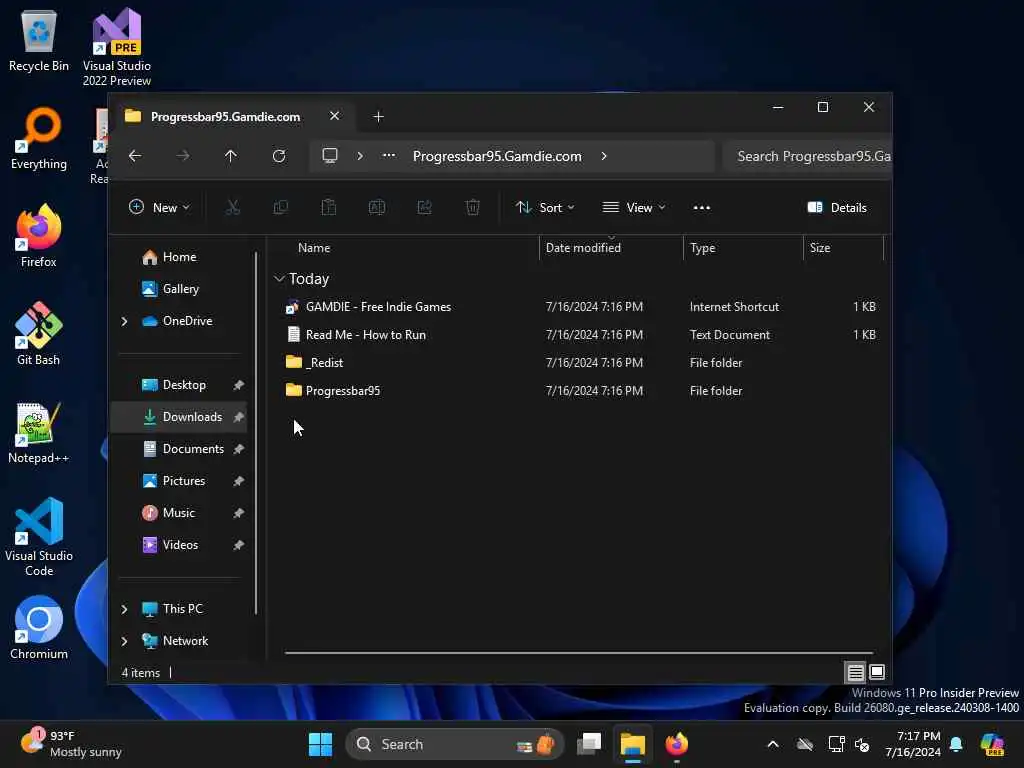The height and width of the screenshot is (768, 1024).
Task: Open Chromium desktop icon
Action: tap(39, 628)
